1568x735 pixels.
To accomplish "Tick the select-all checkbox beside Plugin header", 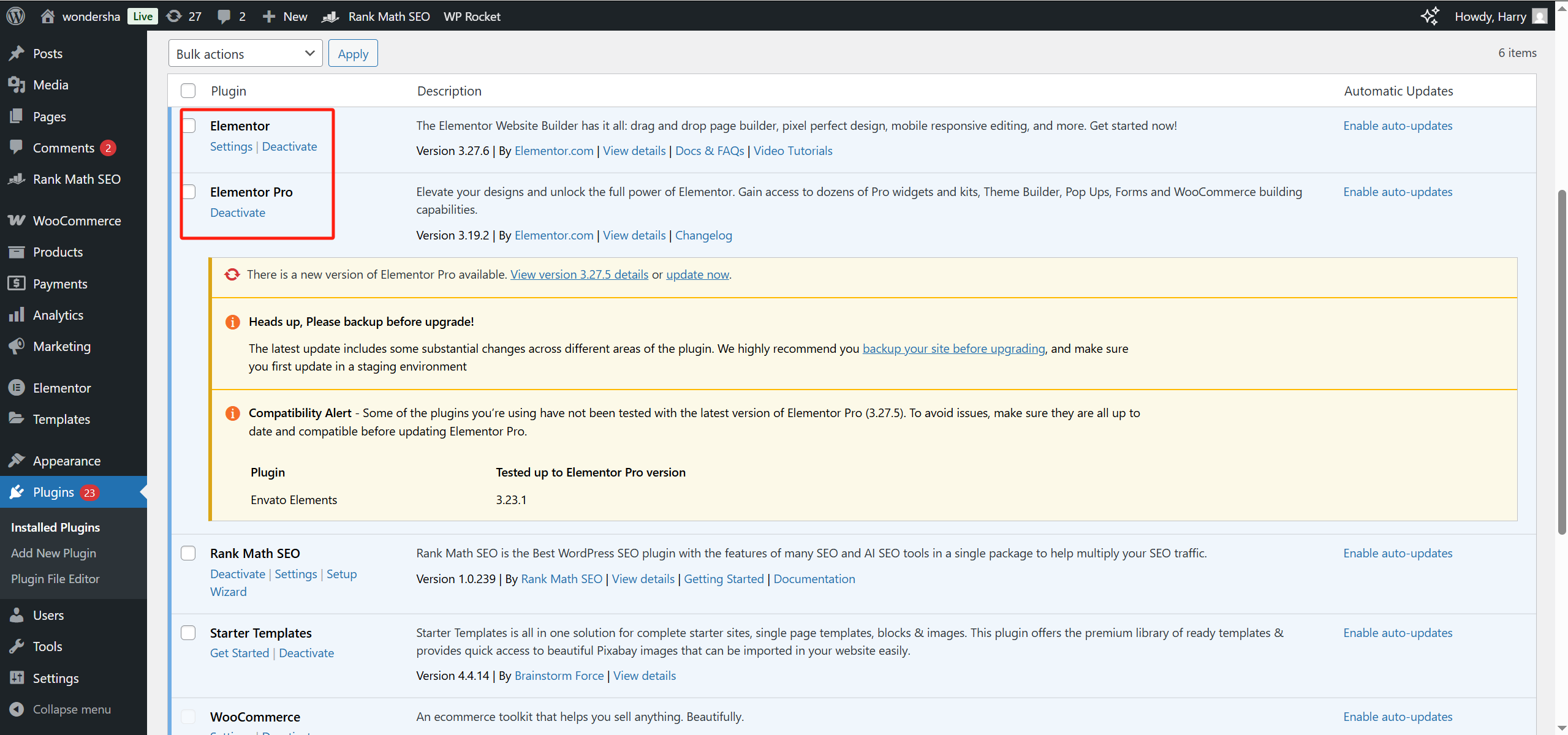I will tap(188, 91).
